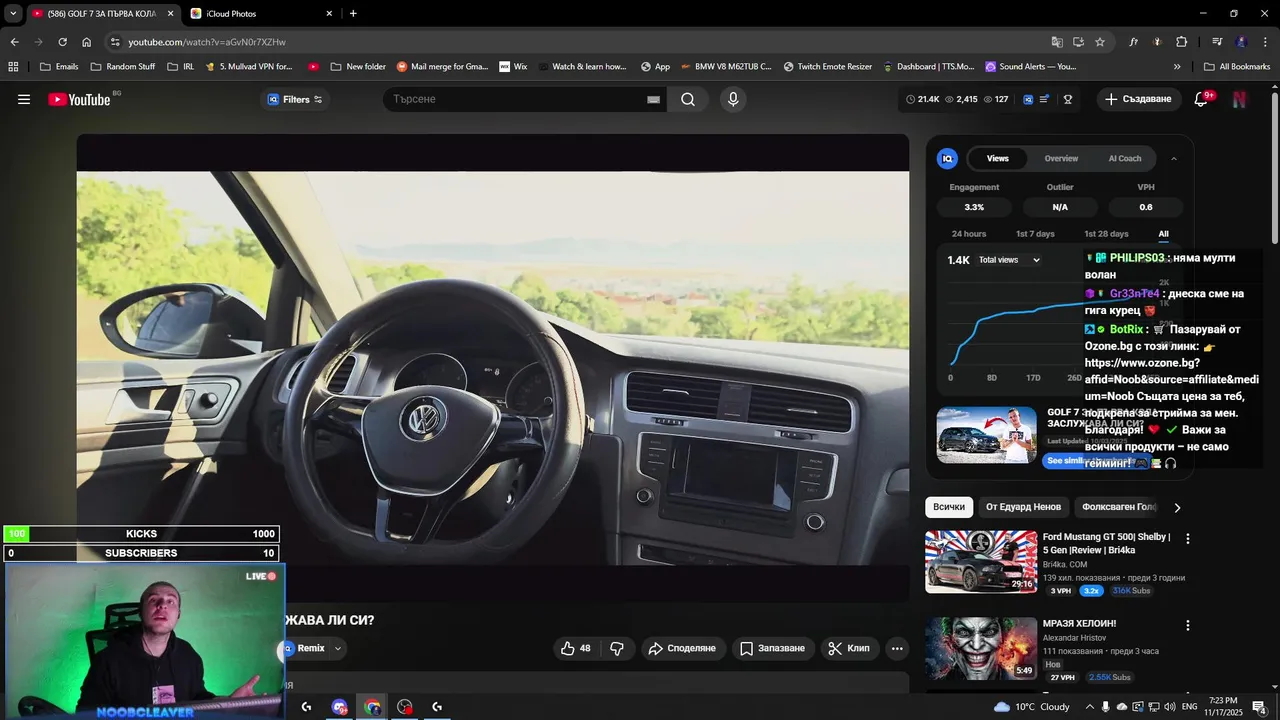Toggle the vidIQ Filters button
The height and width of the screenshot is (720, 1280).
tap(294, 99)
